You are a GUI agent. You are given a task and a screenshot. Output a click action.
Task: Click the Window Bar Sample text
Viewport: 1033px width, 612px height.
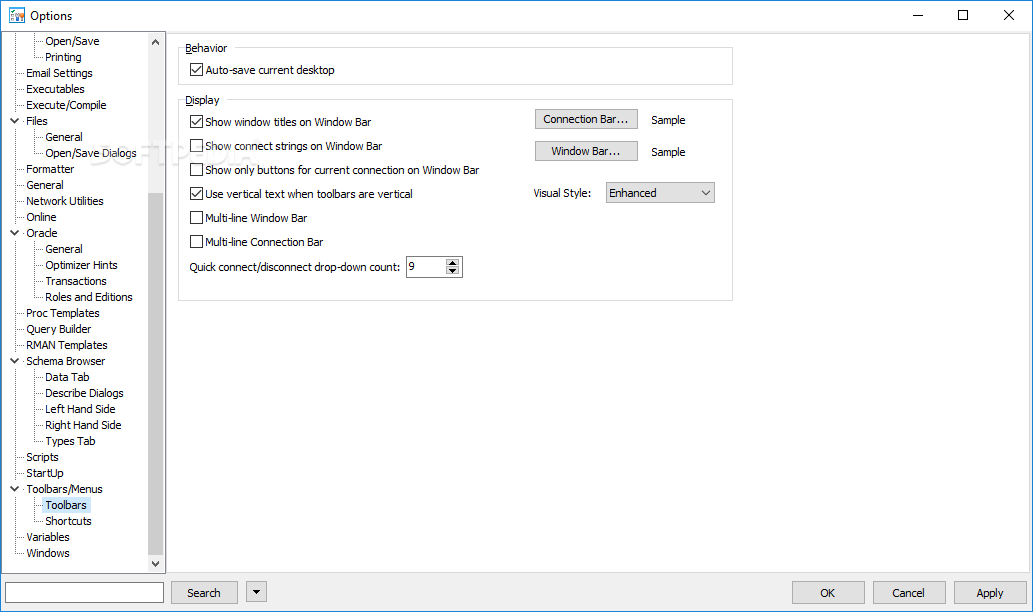point(668,152)
